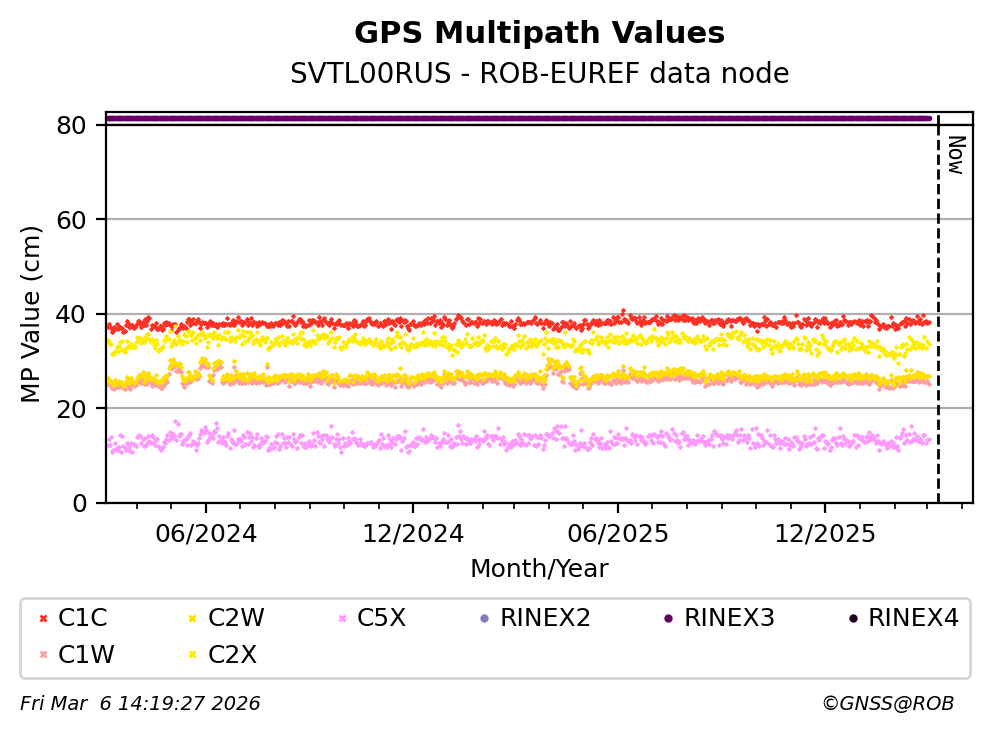Screen dimensions: 992x734
Task: Click the yellow C2W legend marker
Action: 193,619
